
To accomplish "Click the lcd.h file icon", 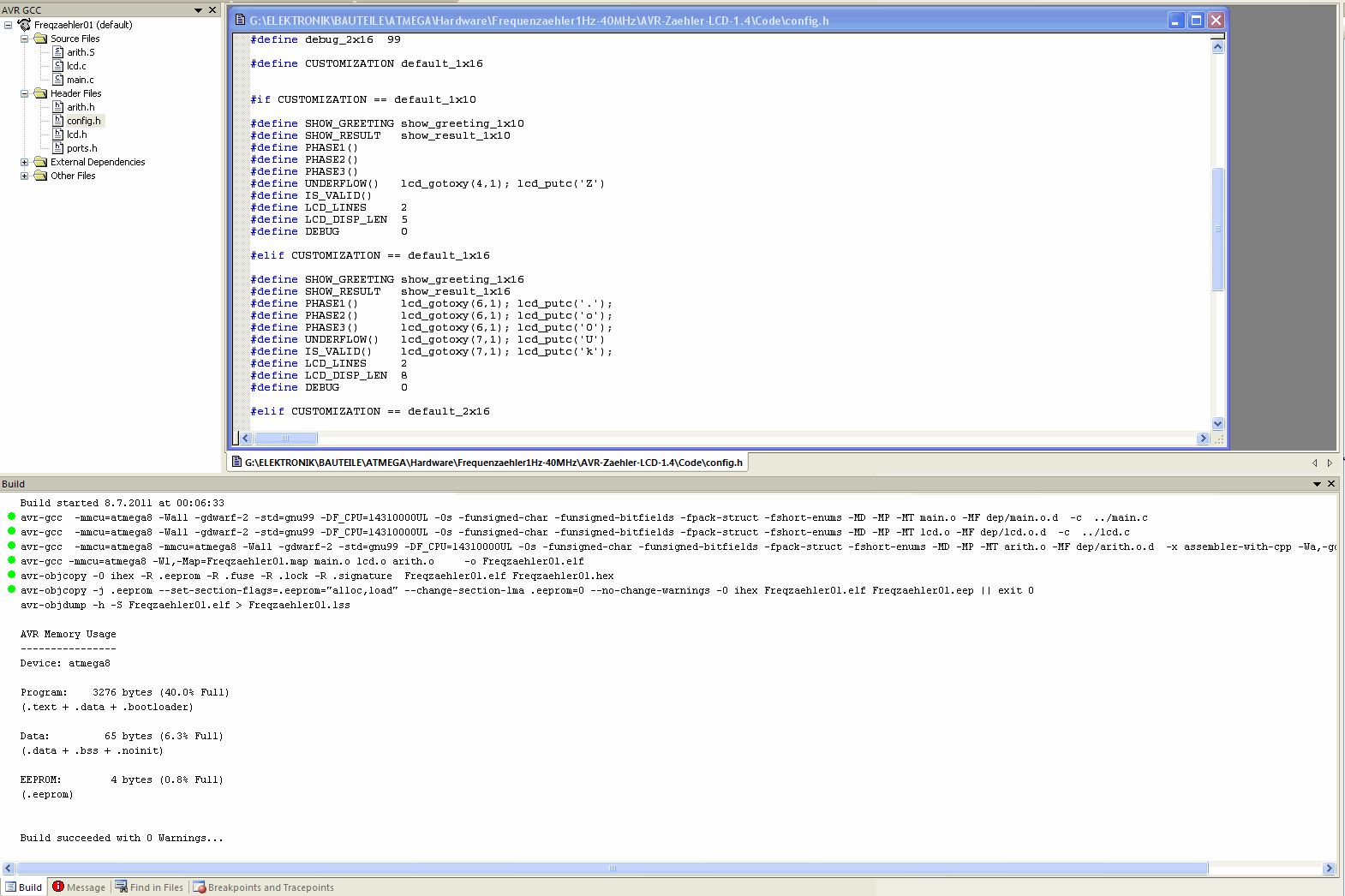I will point(58,134).
